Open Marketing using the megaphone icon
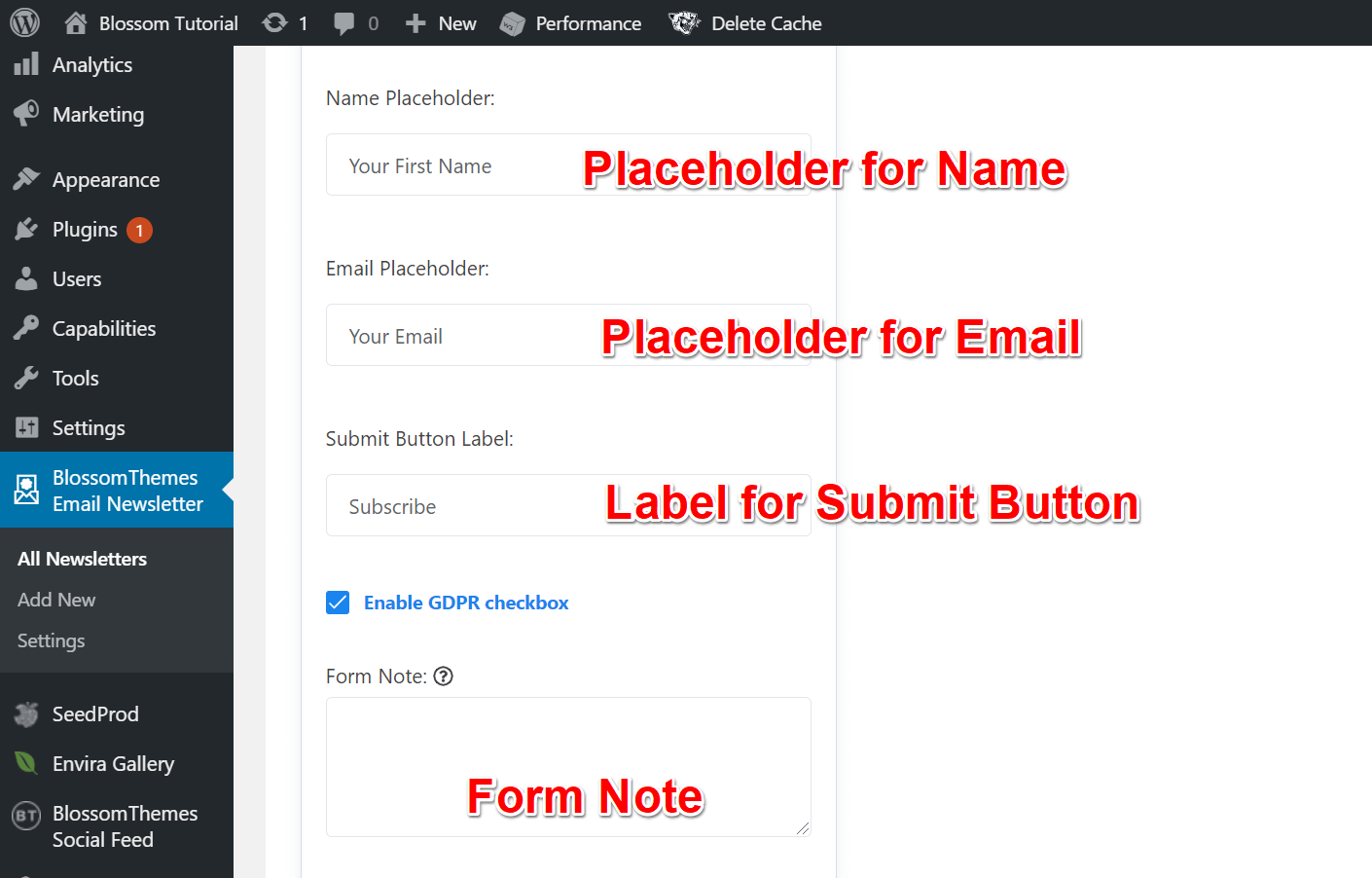The width and height of the screenshot is (1372, 878). point(26,114)
